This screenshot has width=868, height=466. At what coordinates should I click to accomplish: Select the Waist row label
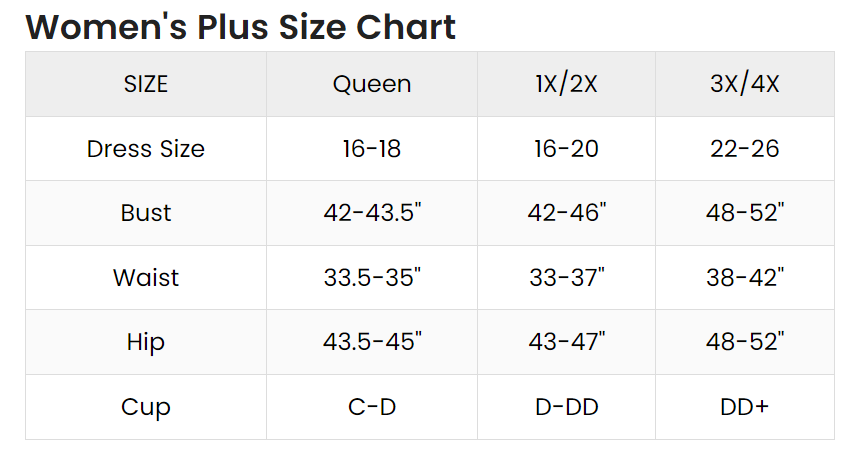[x=146, y=277]
